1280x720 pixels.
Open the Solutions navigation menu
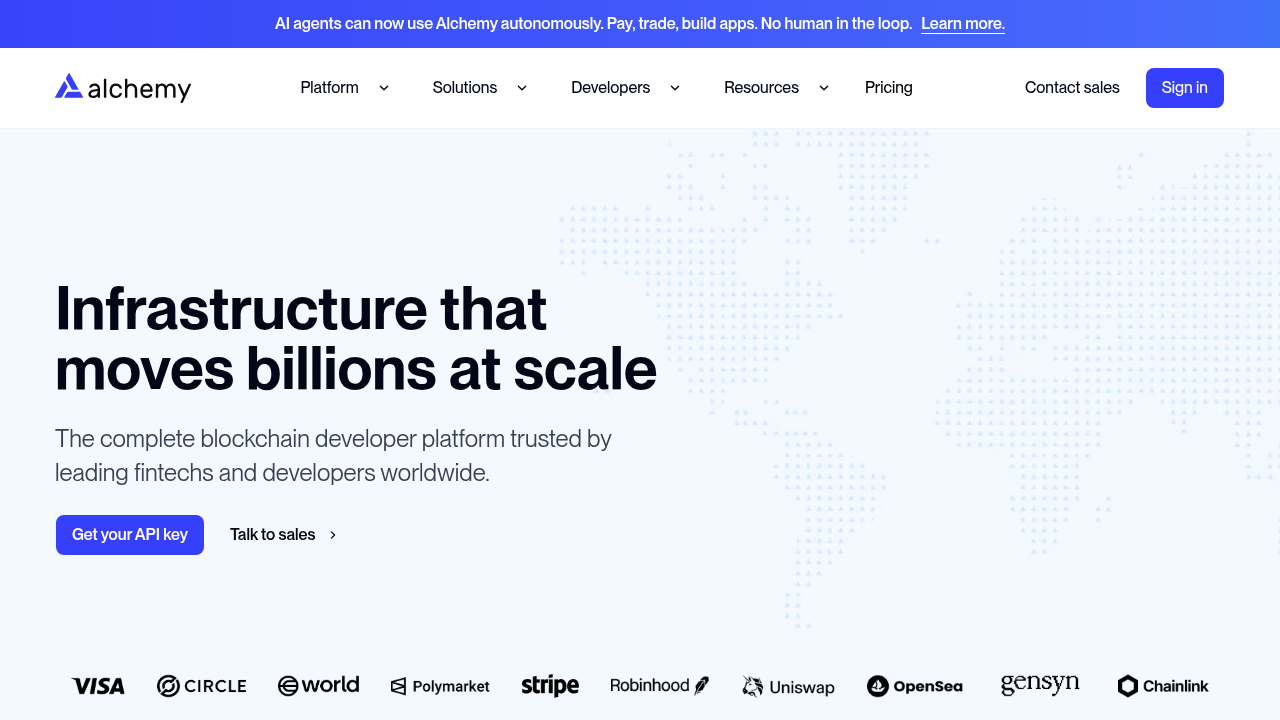coord(465,88)
